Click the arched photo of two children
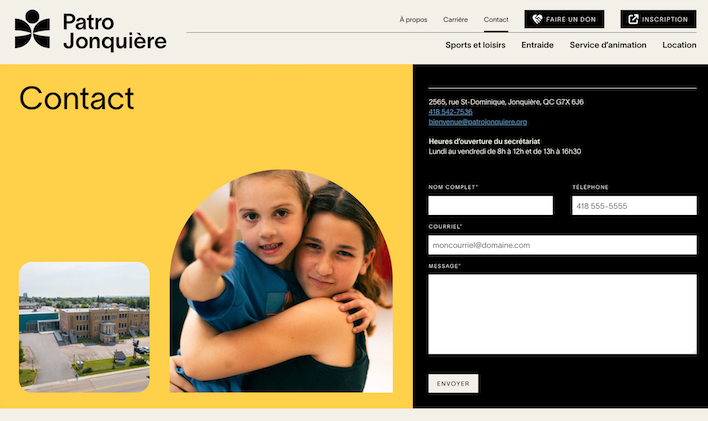Image resolution: width=708 pixels, height=421 pixels. click(281, 281)
